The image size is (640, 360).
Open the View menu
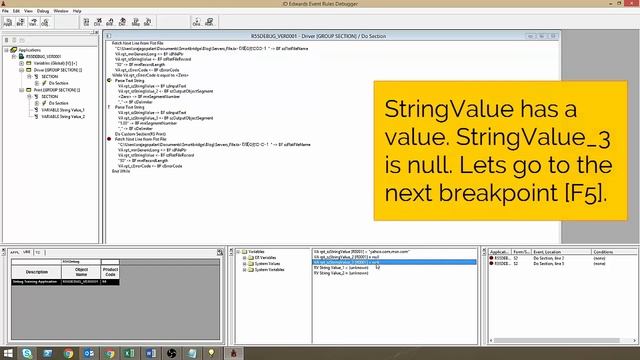[28, 11]
